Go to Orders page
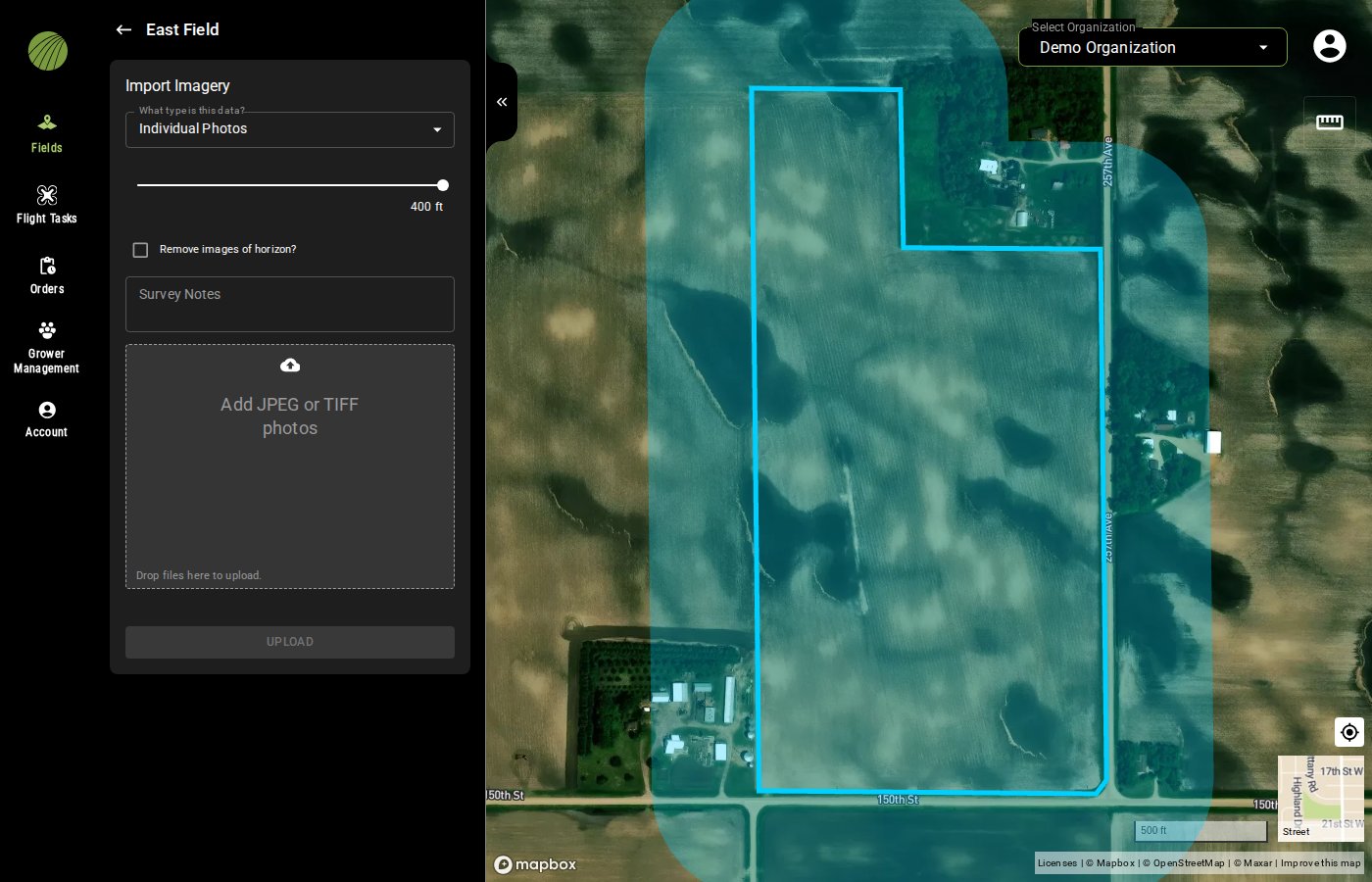Image resolution: width=1372 pixels, height=882 pixels. [x=46, y=275]
